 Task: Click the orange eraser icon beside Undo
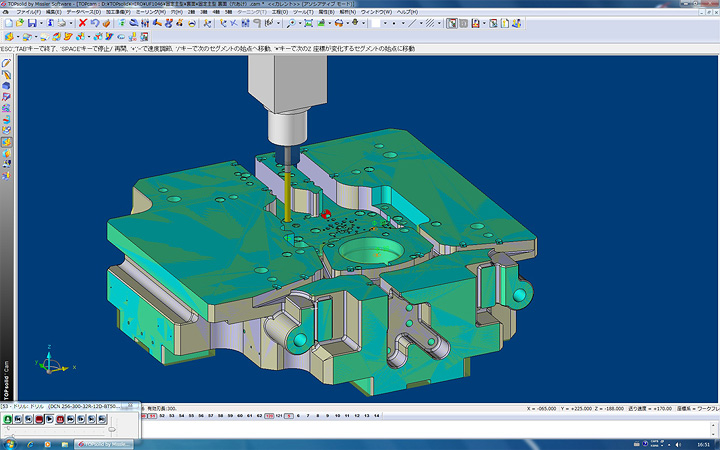[106, 23]
